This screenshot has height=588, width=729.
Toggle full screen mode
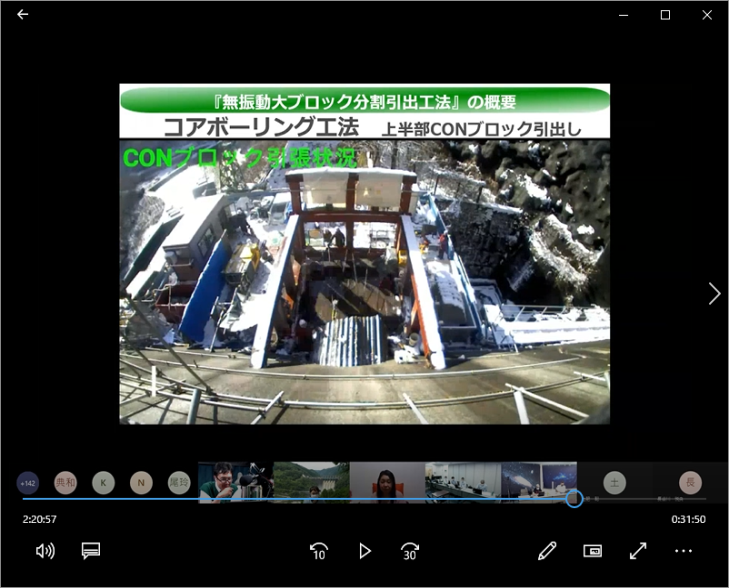pos(638,551)
